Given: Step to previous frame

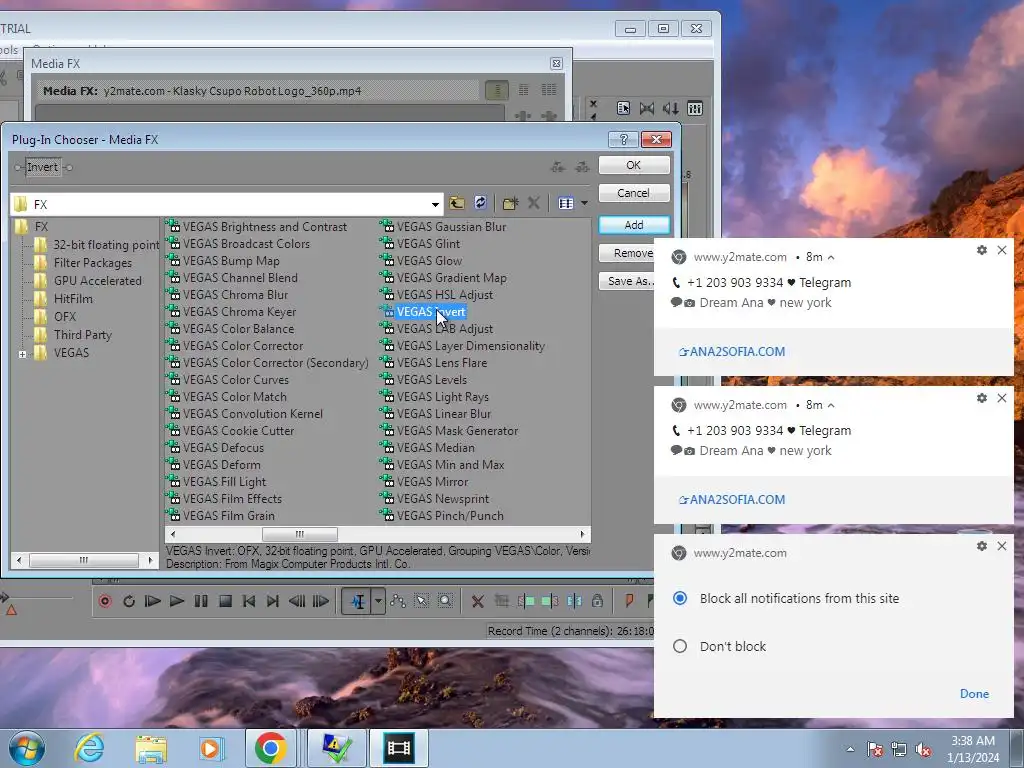Looking at the screenshot, I should point(296,601).
